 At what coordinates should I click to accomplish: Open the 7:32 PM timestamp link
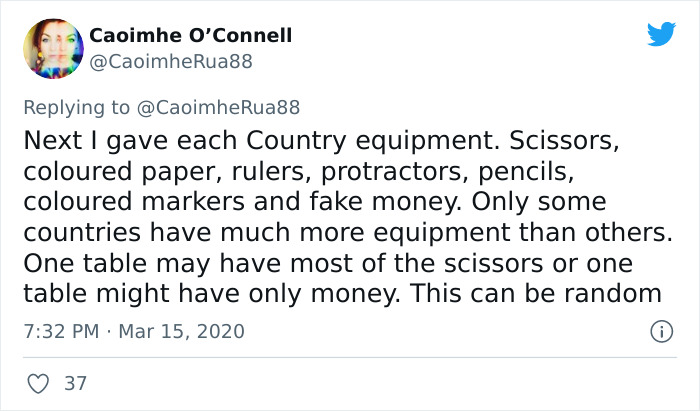click(61, 332)
